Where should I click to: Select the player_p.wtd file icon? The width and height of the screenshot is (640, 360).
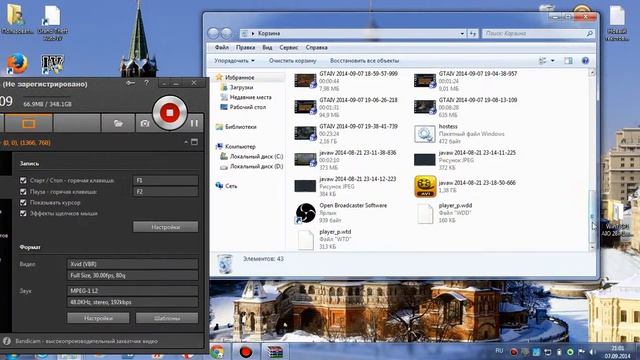pyautogui.click(x=305, y=240)
